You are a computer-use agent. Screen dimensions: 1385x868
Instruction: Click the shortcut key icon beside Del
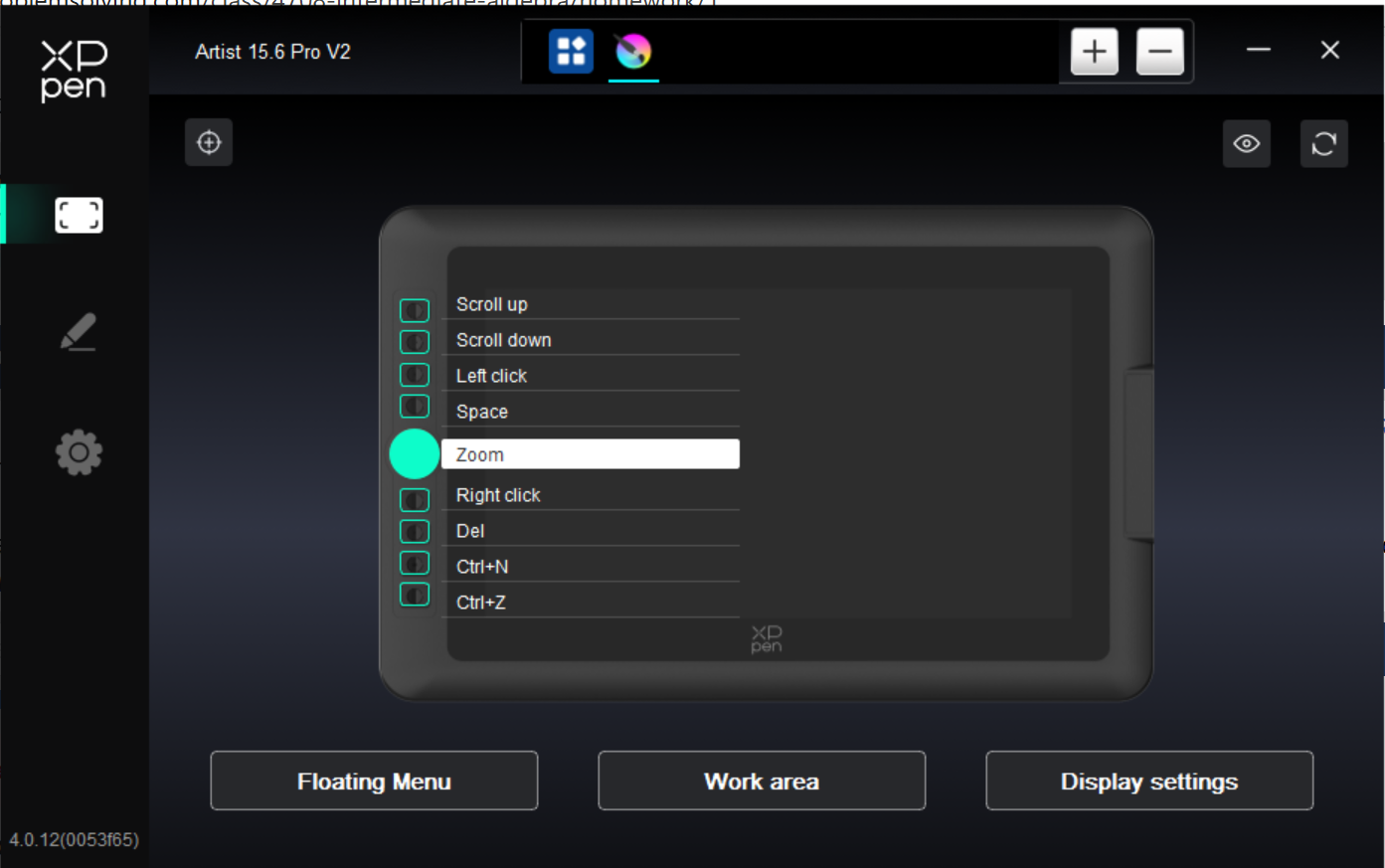coord(415,531)
